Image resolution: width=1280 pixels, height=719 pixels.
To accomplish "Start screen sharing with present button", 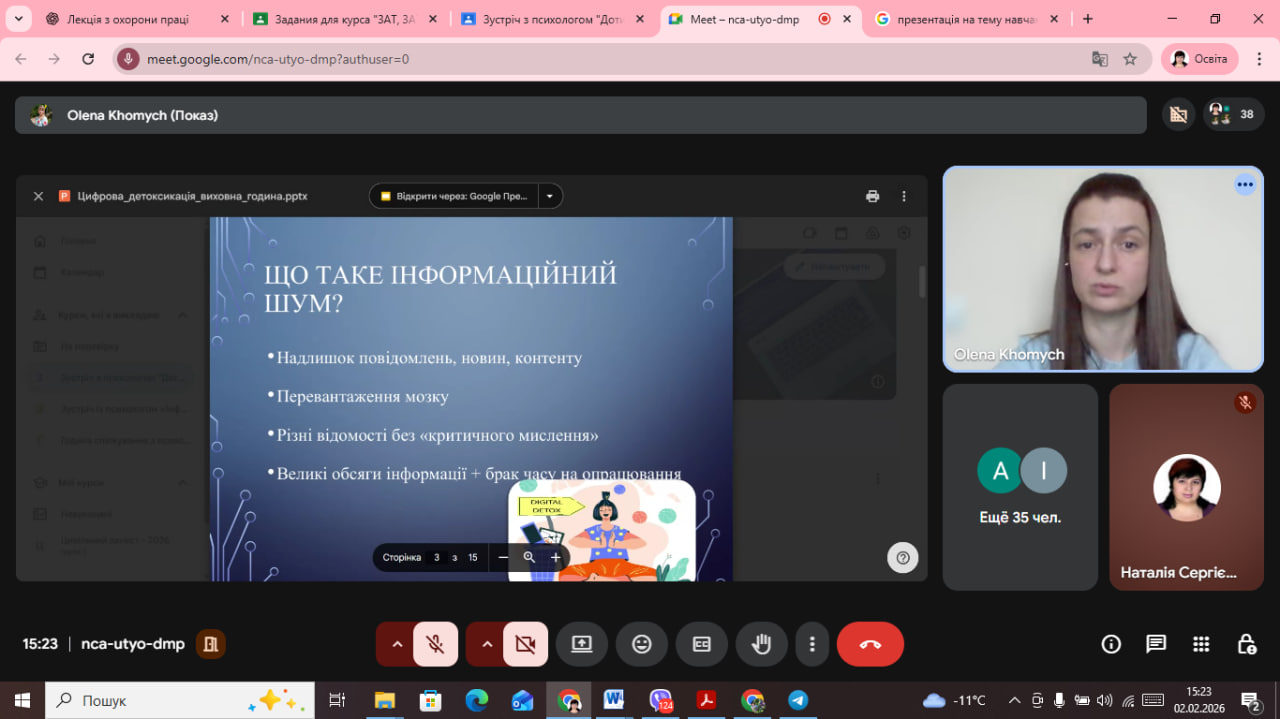I will coord(582,644).
